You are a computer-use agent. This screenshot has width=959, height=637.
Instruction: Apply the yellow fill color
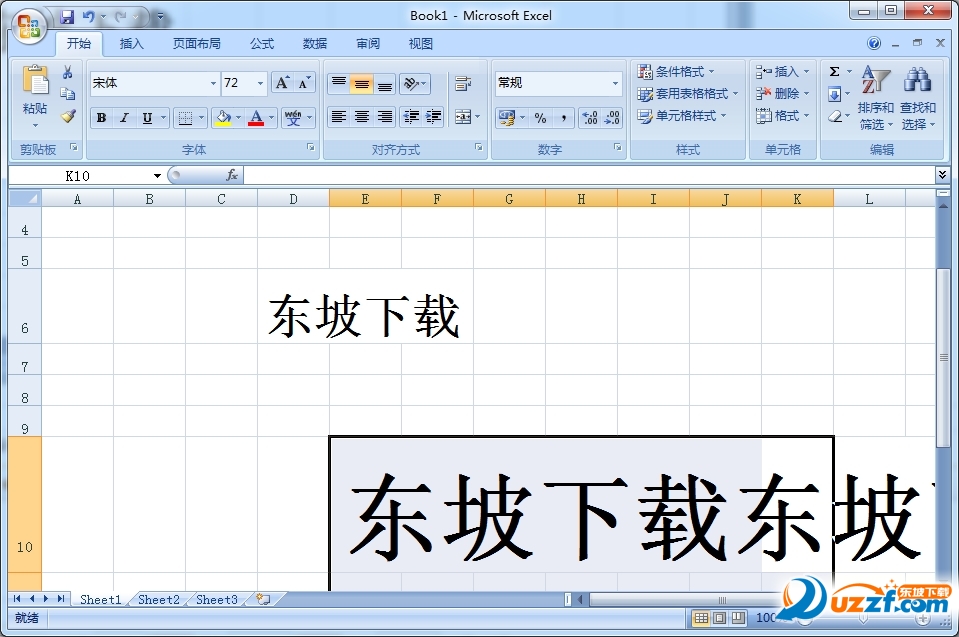[x=223, y=117]
